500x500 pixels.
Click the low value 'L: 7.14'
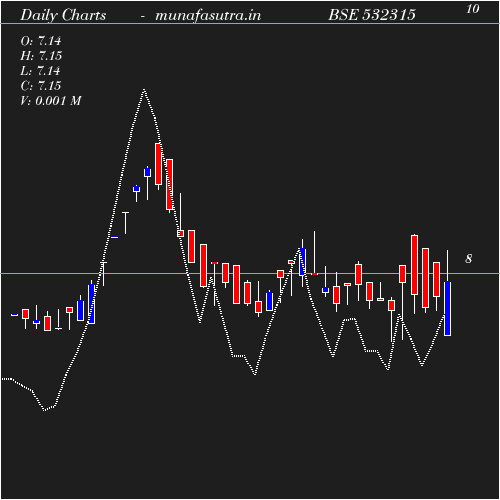click(x=41, y=71)
